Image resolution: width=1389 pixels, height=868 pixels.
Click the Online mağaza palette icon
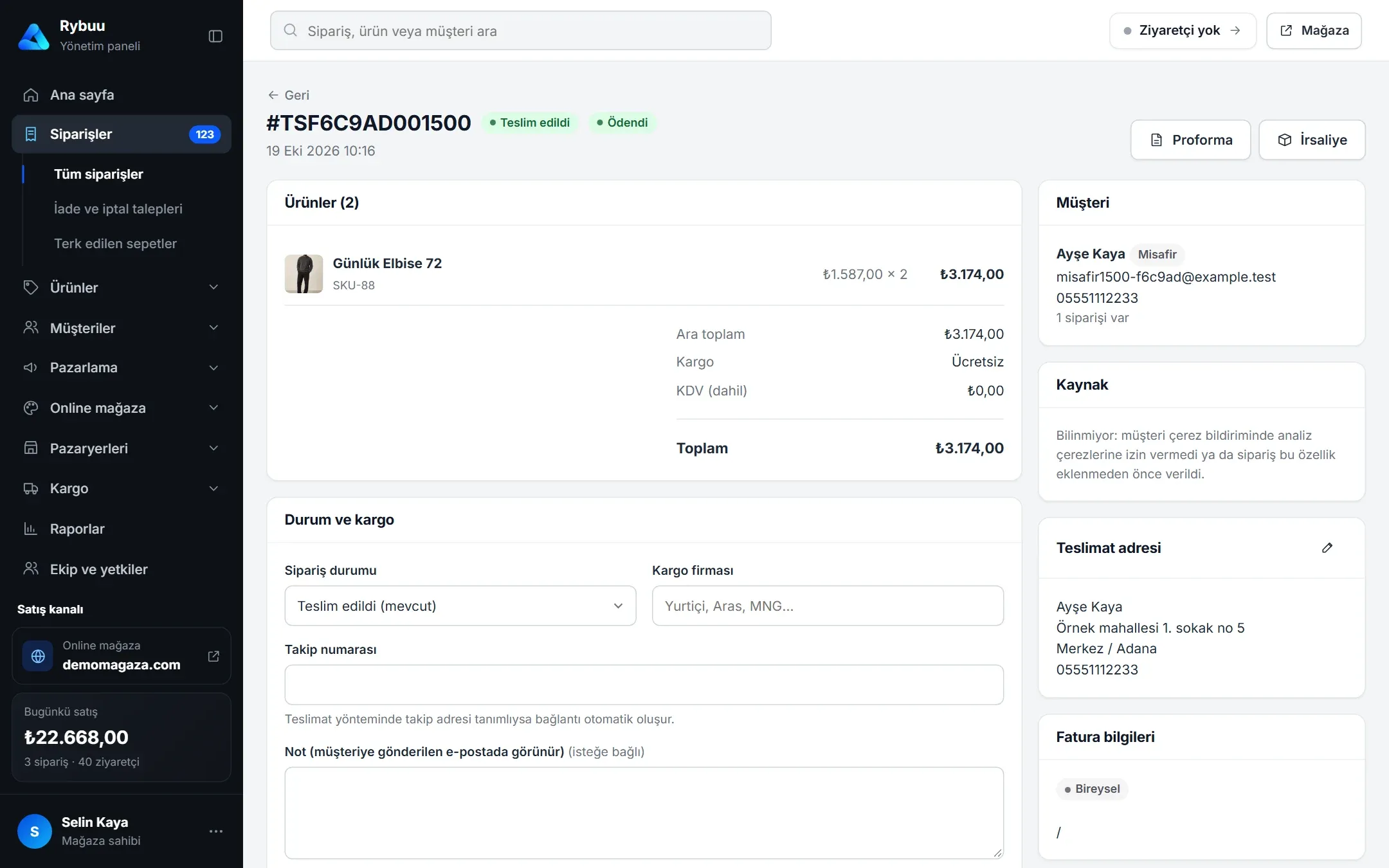[30, 408]
